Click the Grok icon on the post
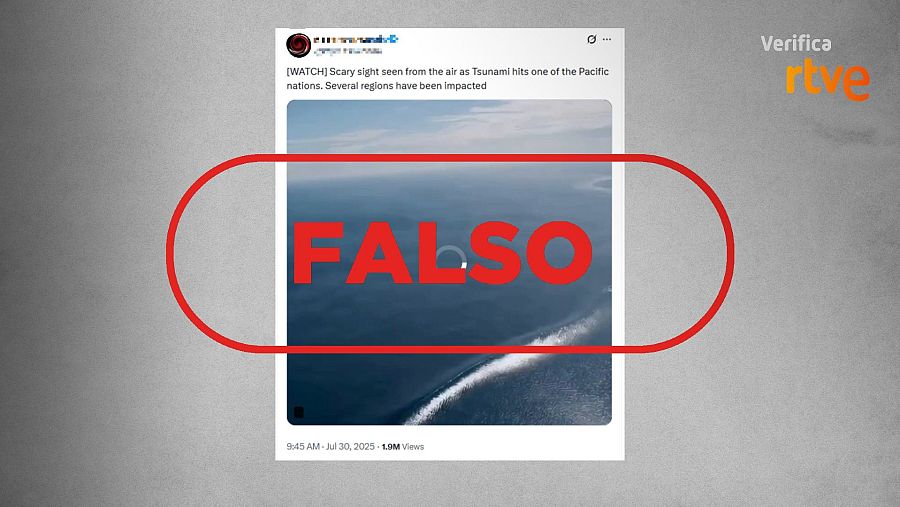This screenshot has height=507, width=900. tap(591, 39)
